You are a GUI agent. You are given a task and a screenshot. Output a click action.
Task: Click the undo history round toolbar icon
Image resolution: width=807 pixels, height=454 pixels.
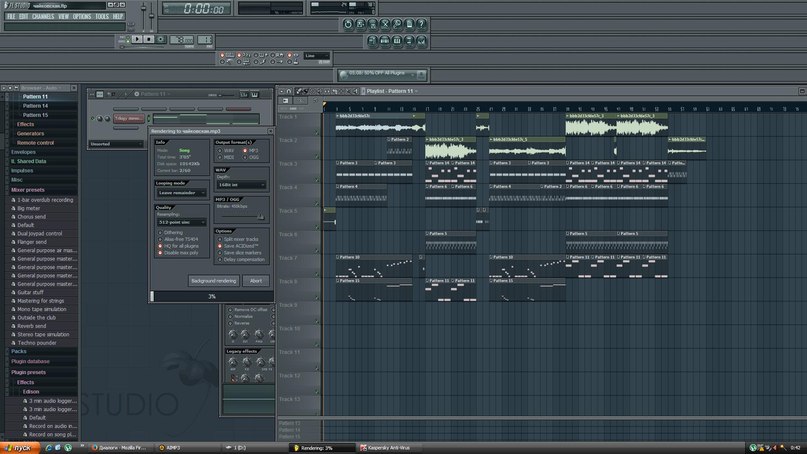click(x=348, y=24)
